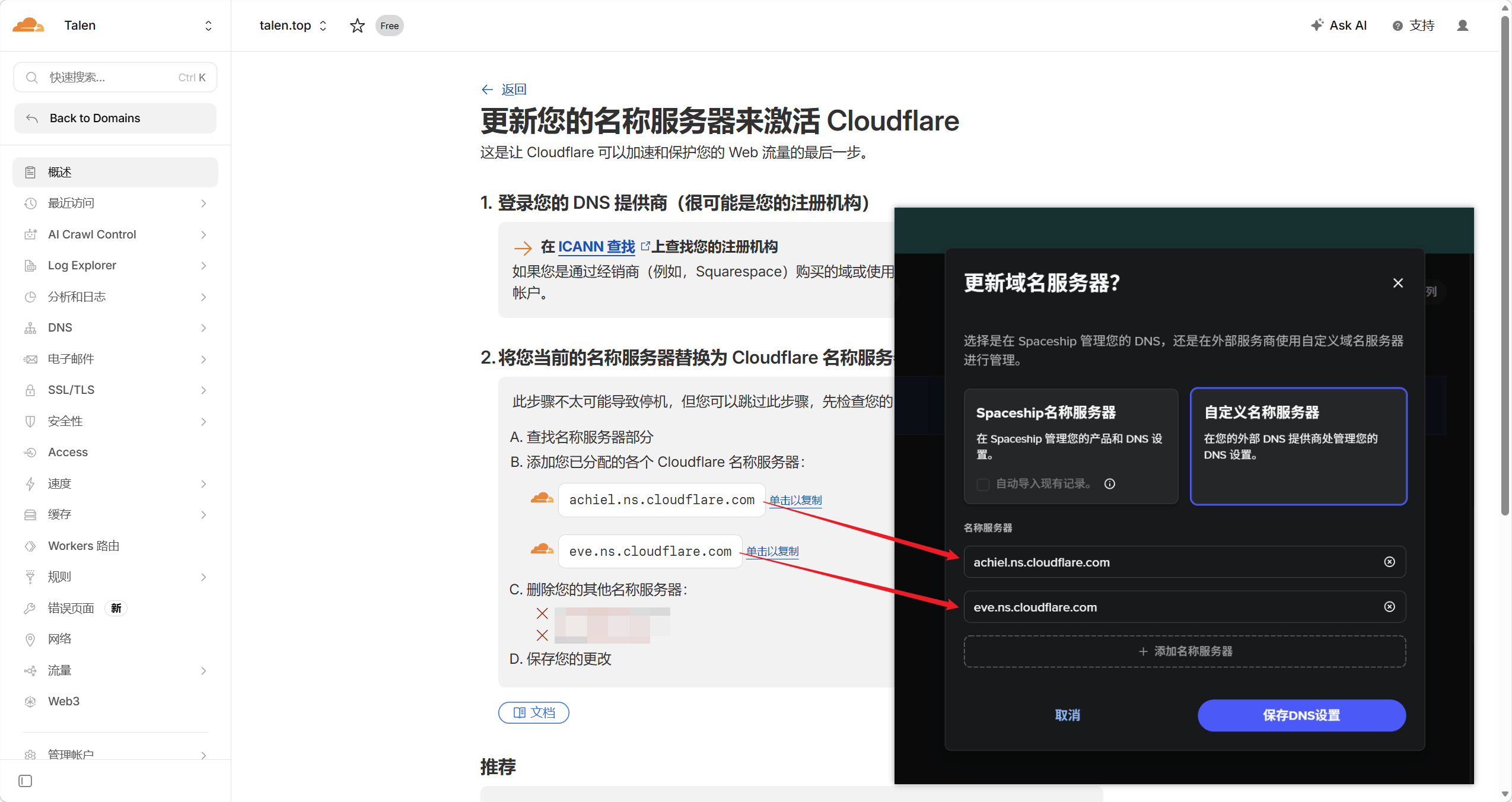This screenshot has width=1512, height=802.
Task: Click the Cloudflare logo icon
Action: pos(28,25)
